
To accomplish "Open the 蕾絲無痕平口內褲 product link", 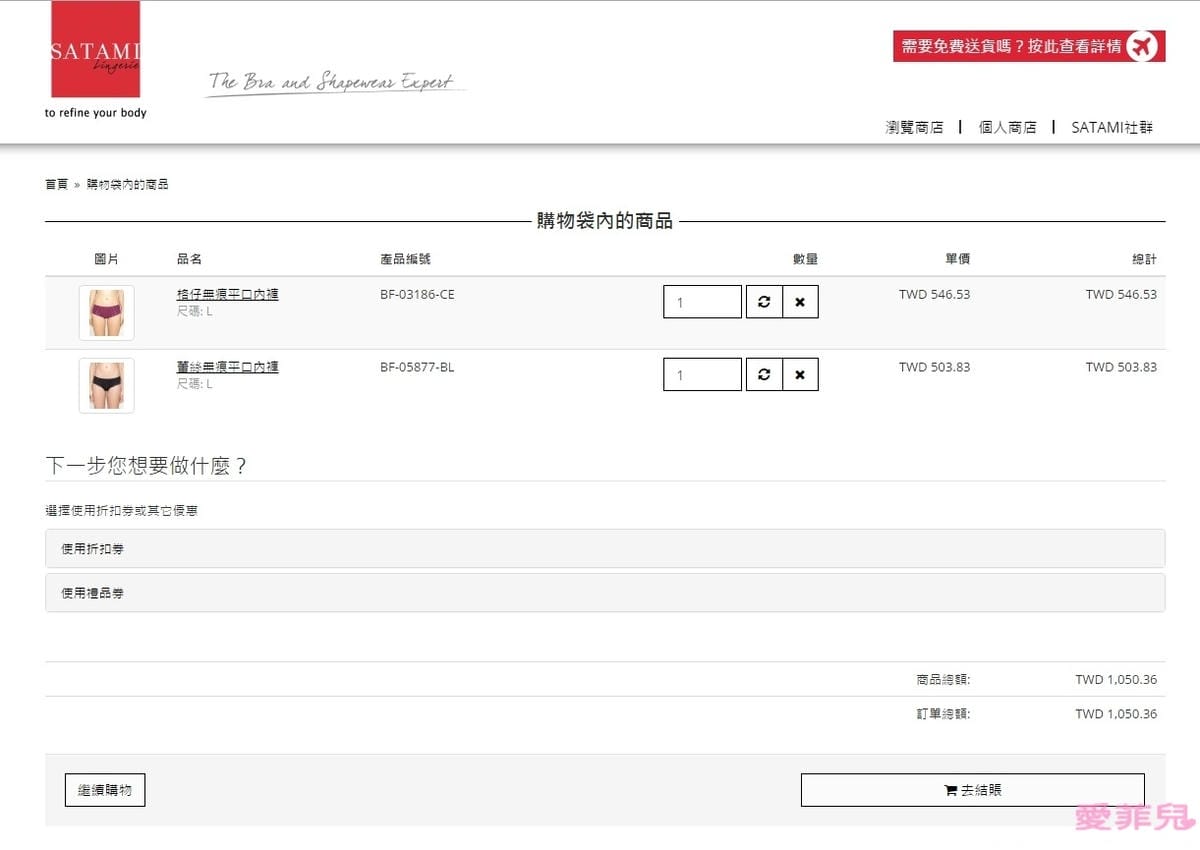I will tap(227, 367).
